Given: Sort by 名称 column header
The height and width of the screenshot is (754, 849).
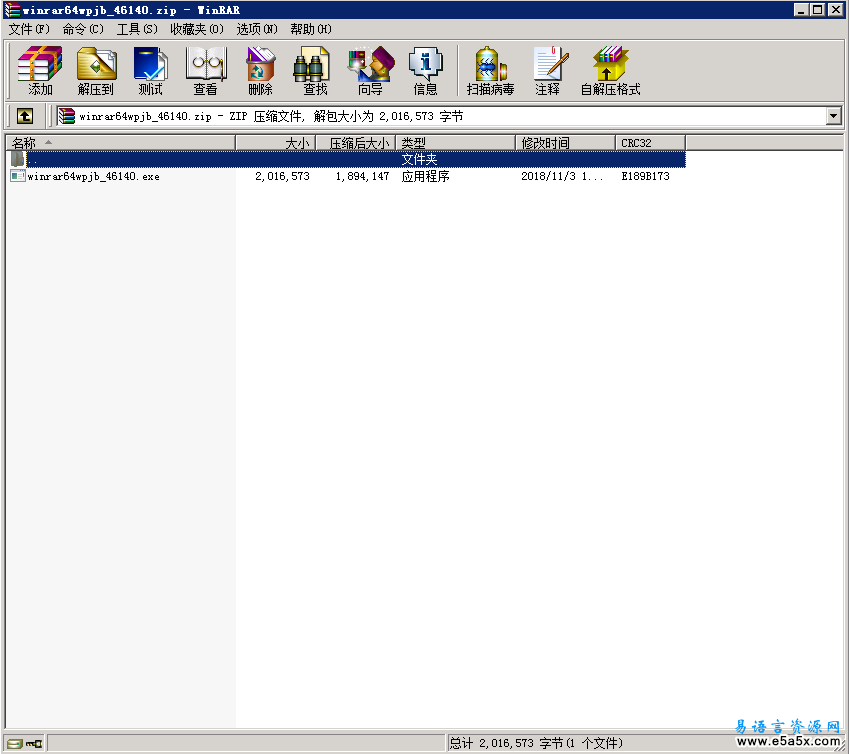Looking at the screenshot, I should tap(121, 143).
